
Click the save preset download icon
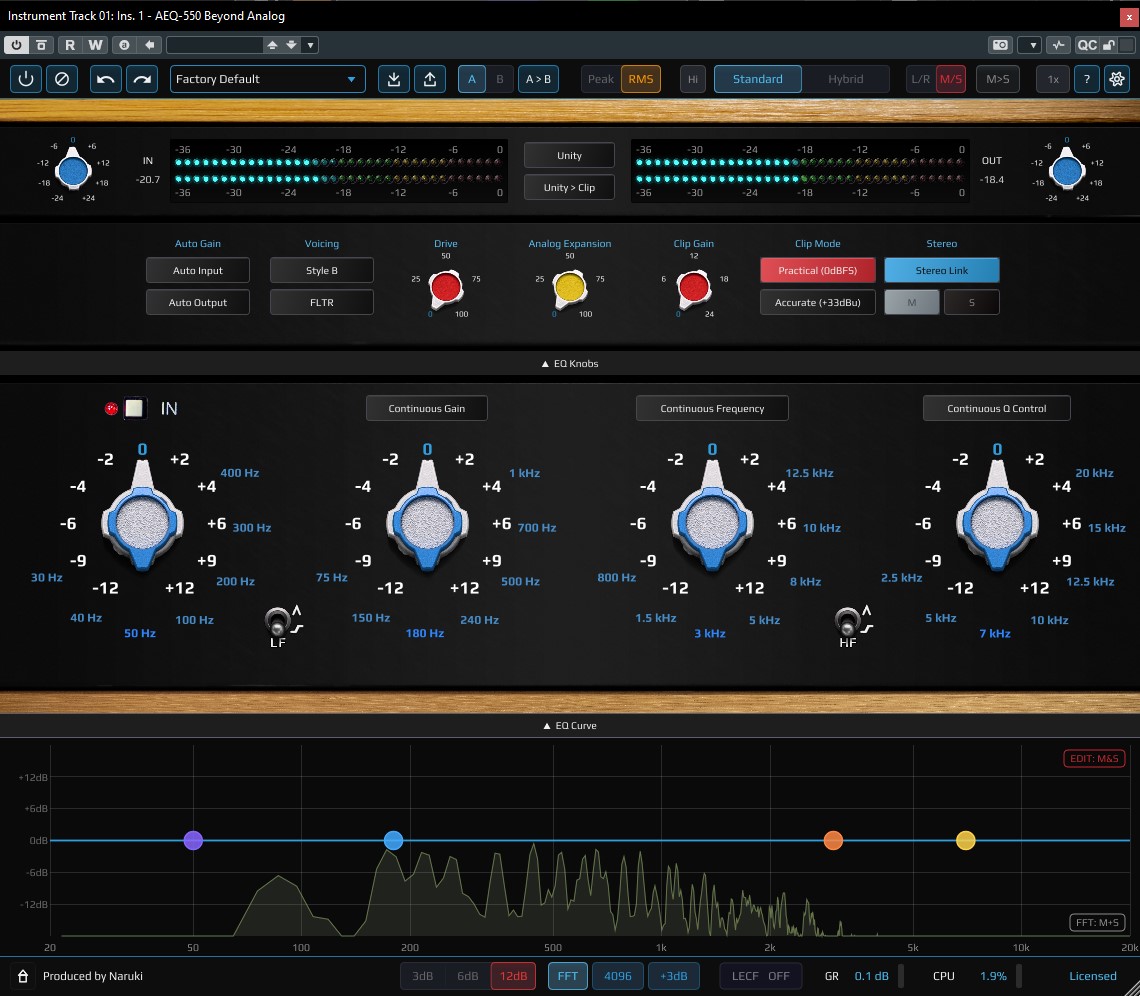tap(394, 79)
